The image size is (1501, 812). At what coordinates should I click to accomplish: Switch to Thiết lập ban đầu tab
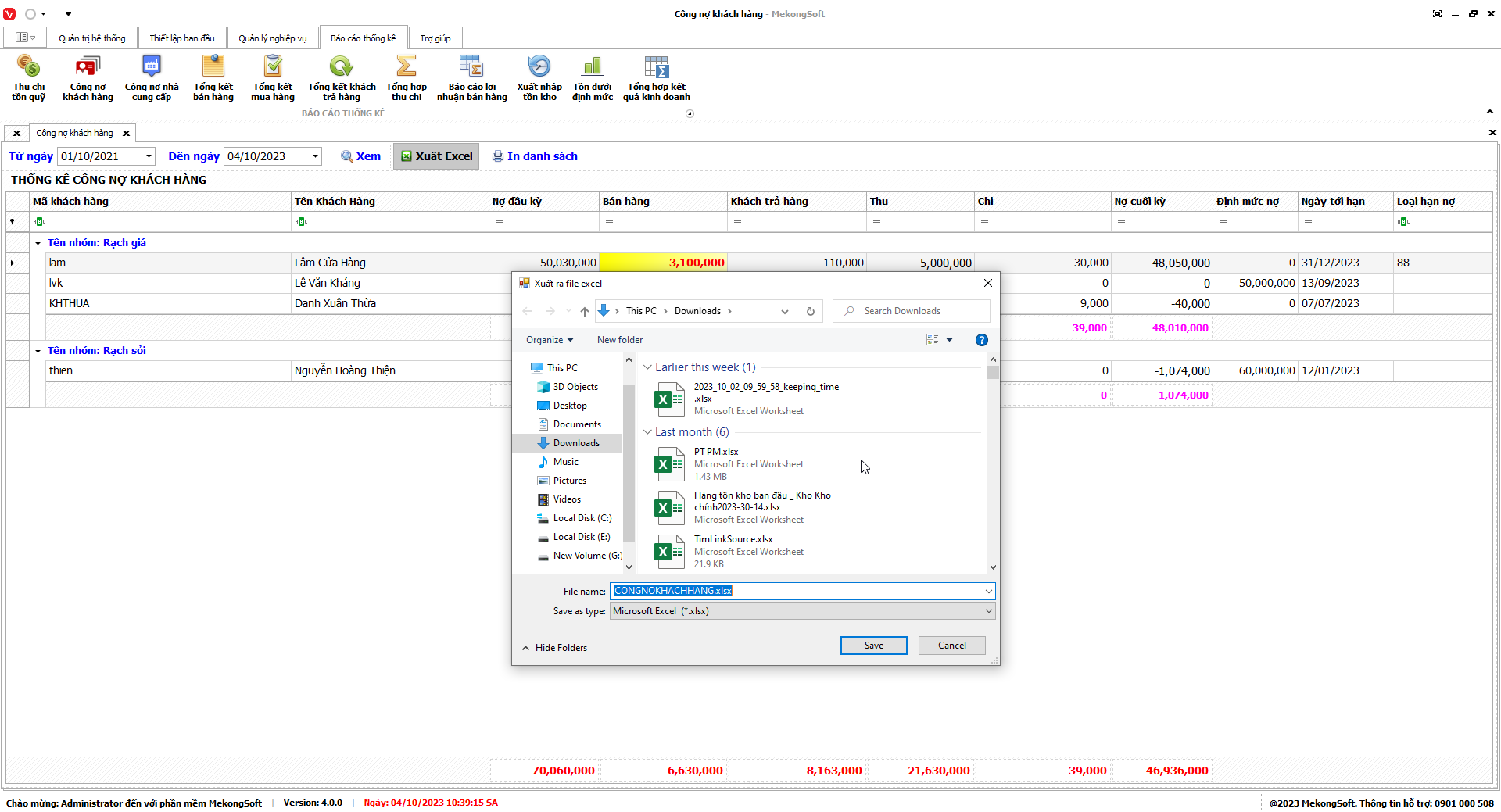181,38
